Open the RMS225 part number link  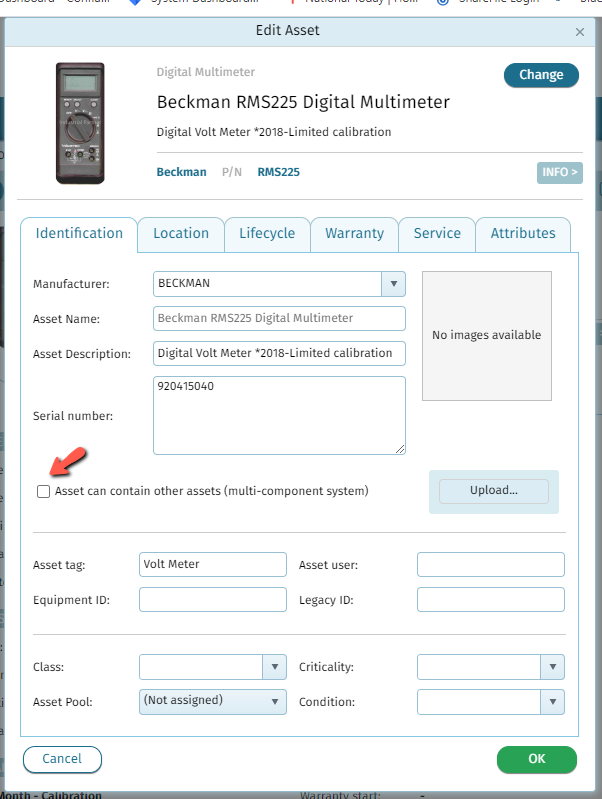(x=278, y=172)
